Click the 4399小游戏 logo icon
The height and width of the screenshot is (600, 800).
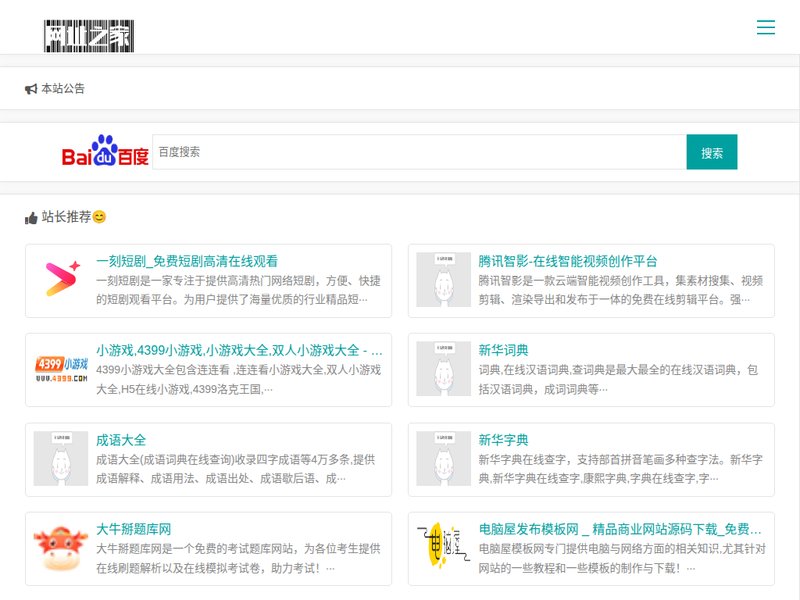[61, 369]
